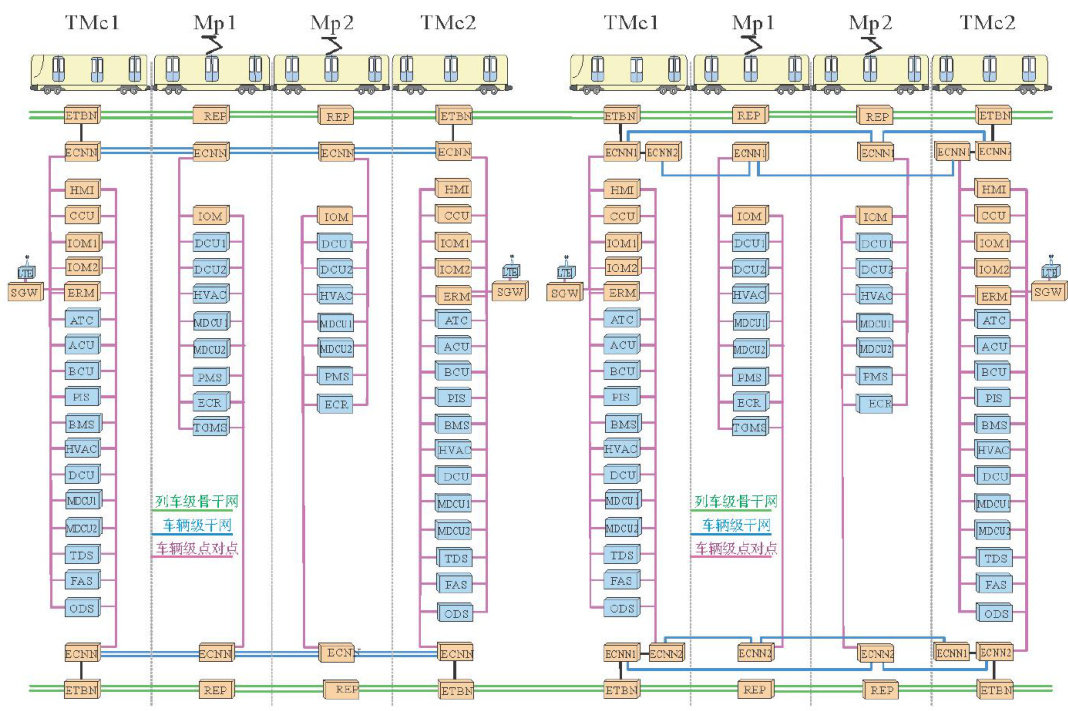Click the leftmost TMc1 train car image
This screenshot has width=1068, height=711.
tap(89, 71)
